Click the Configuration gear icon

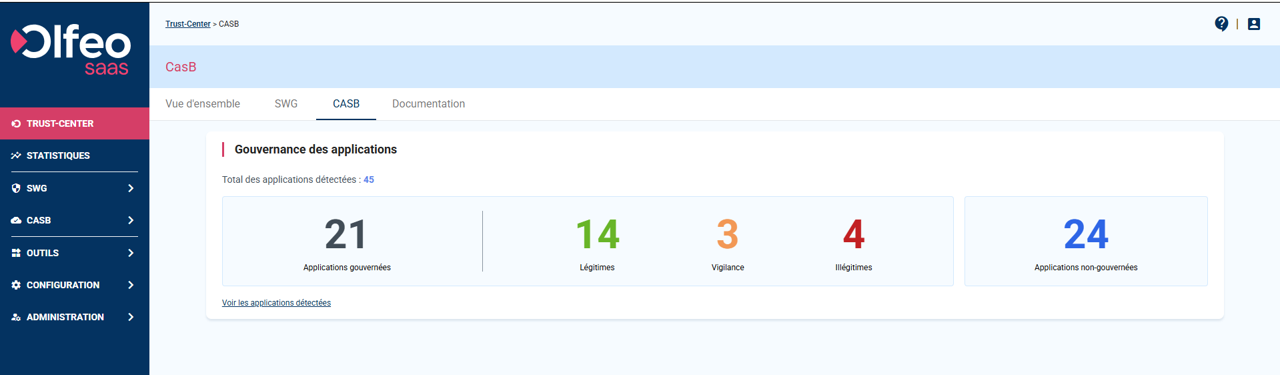[x=16, y=285]
